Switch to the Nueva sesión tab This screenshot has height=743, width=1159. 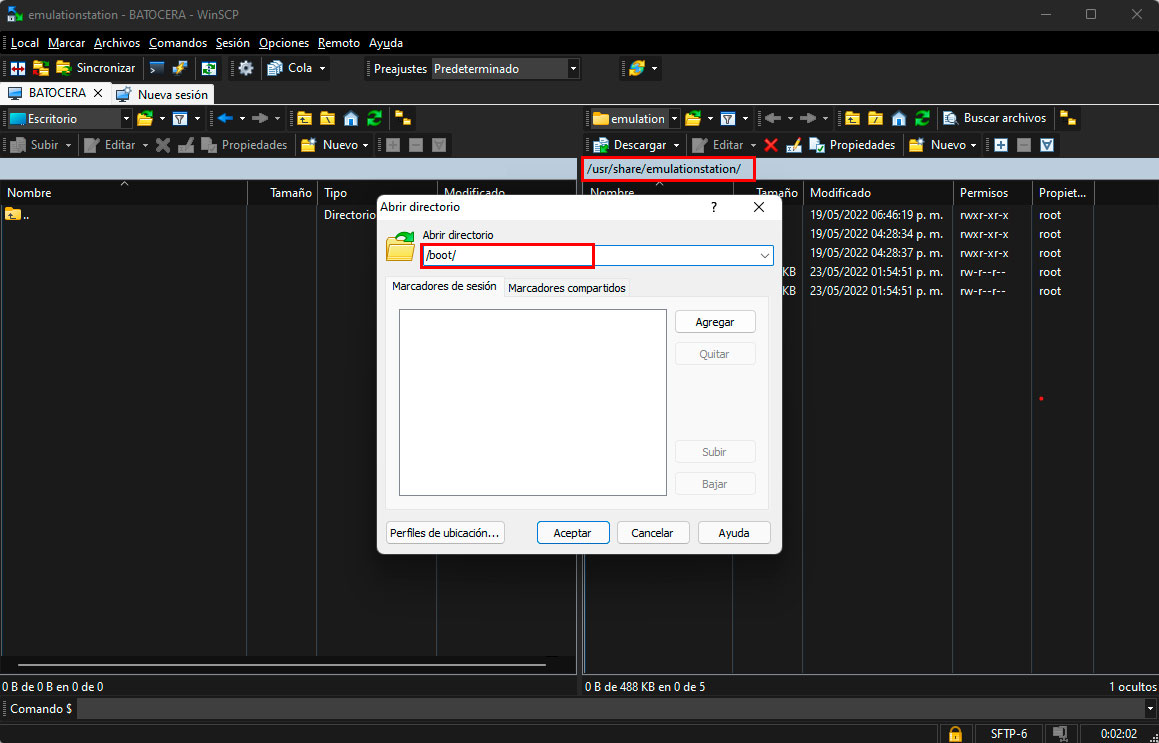click(x=164, y=94)
